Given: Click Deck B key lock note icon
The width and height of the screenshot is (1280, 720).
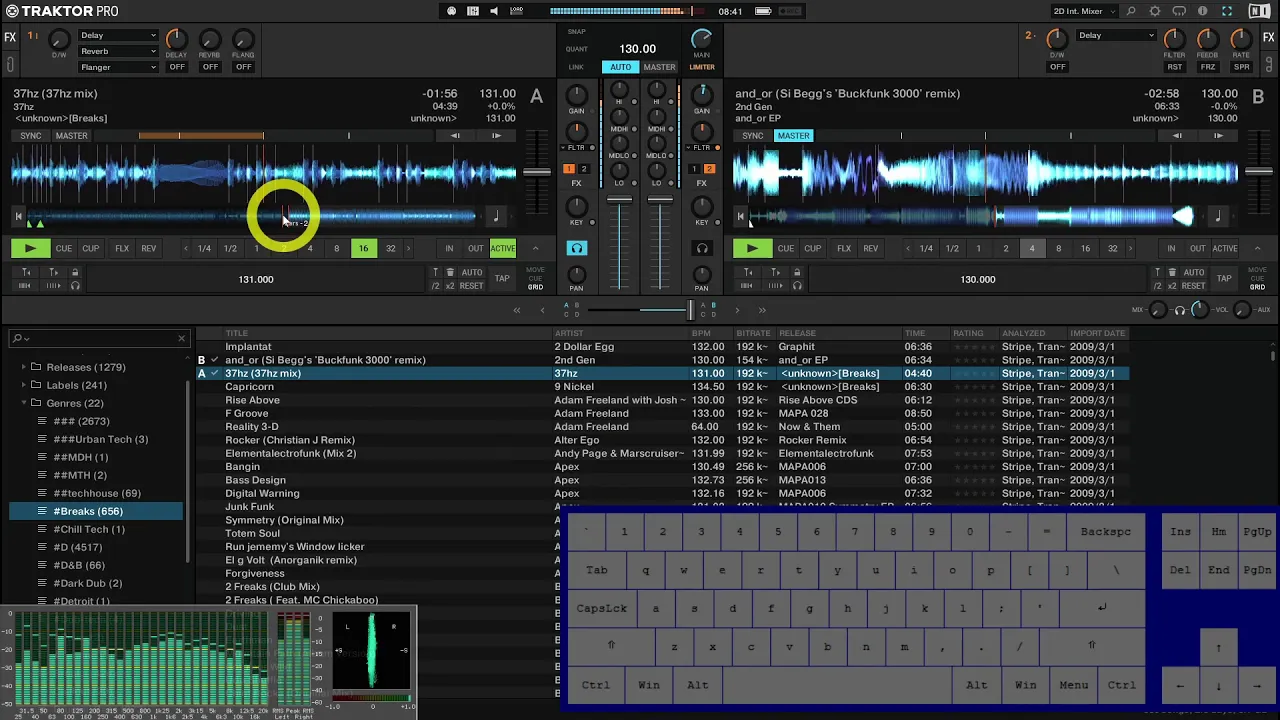Looking at the screenshot, I should 1217,216.
